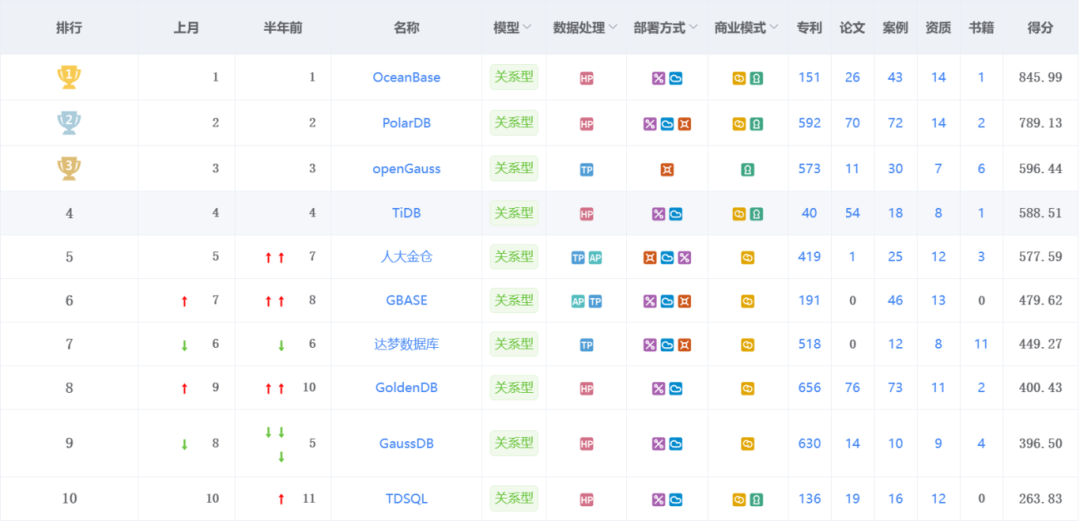This screenshot has height=521, width=1080.
Task: Click the orange deployment icon in the PolarDB row
Action: 684,124
